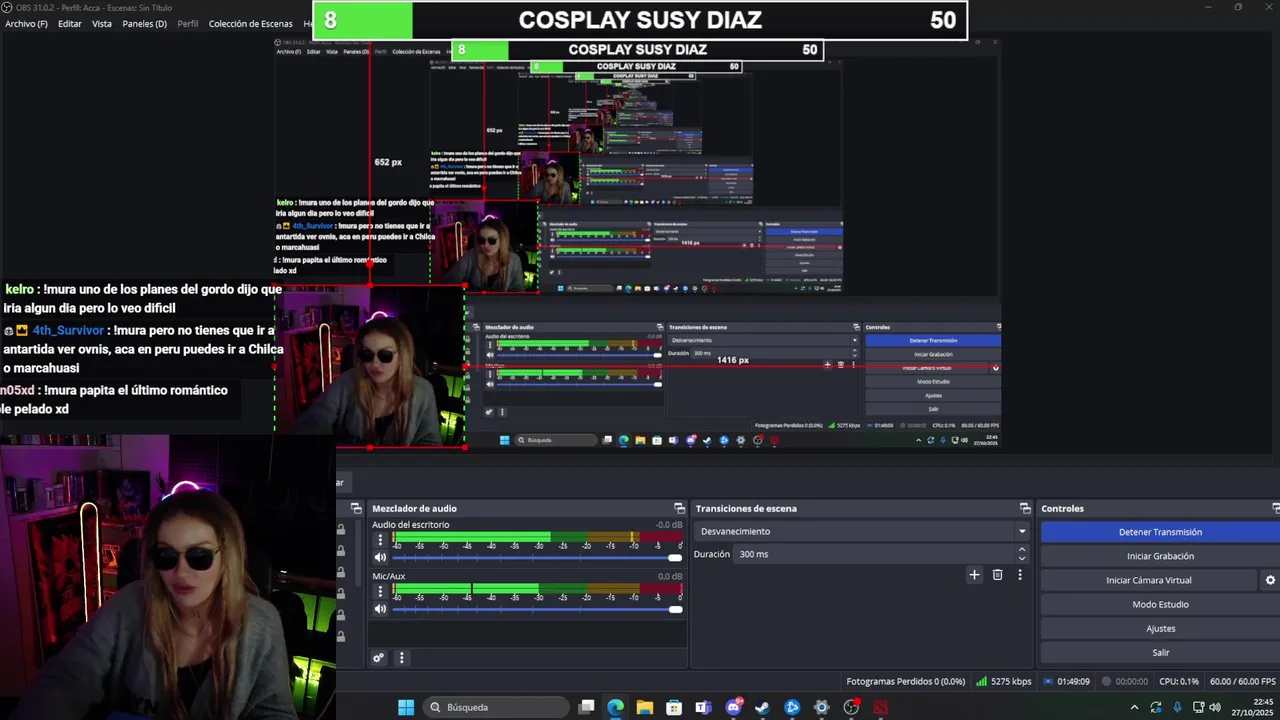This screenshot has height=720, width=1280.
Task: Open the Archivo (F) menu
Action: (x=26, y=23)
